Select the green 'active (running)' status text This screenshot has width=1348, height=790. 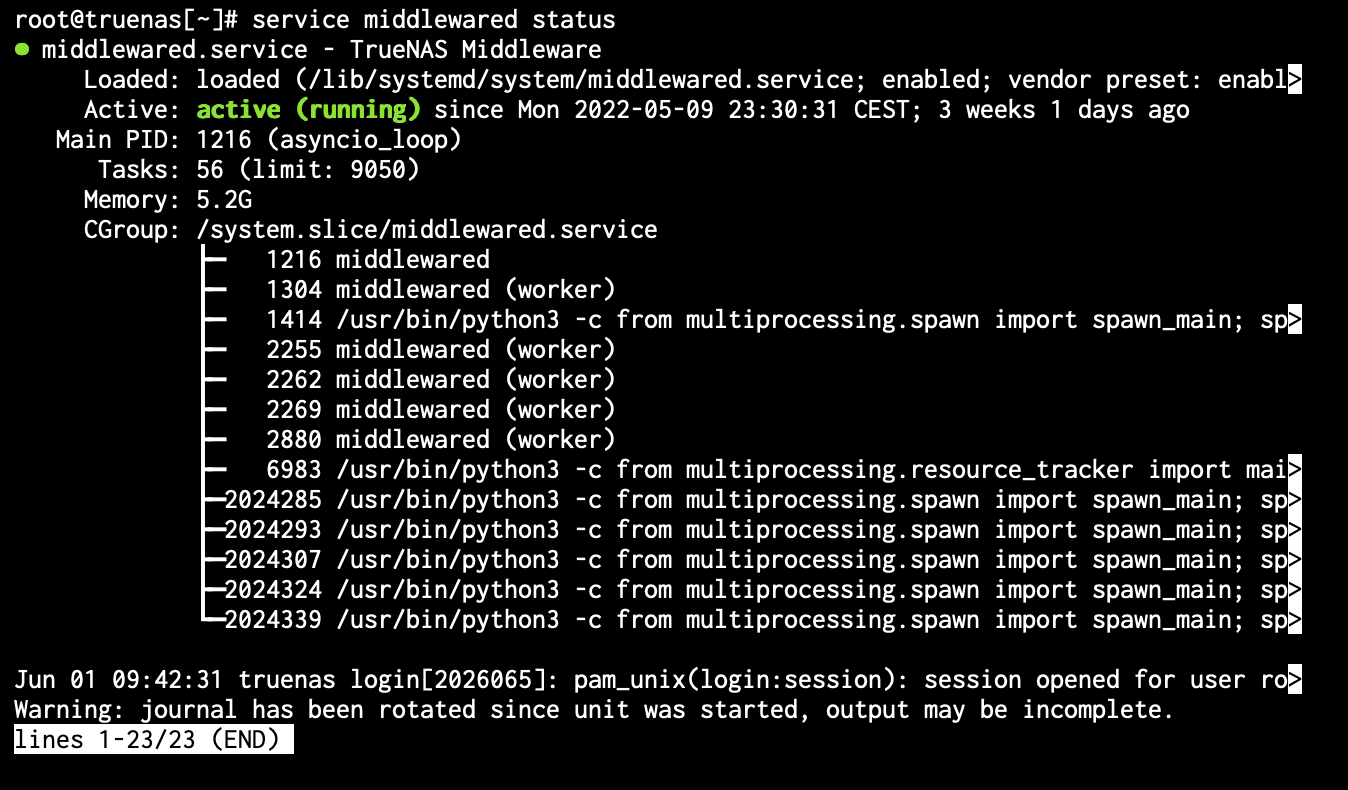pos(309,110)
